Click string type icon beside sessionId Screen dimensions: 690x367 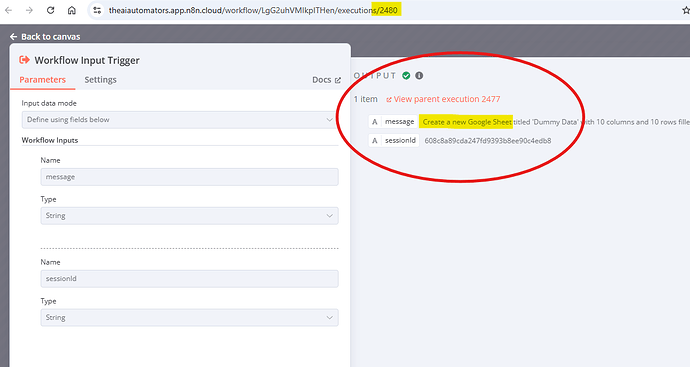click(374, 141)
